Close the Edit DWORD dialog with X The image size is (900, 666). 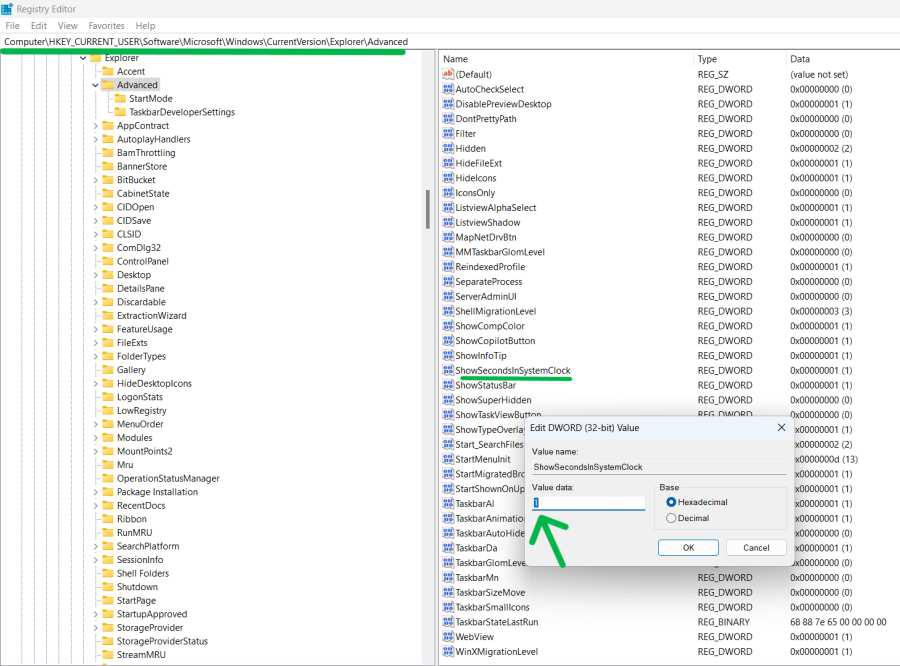[781, 428]
